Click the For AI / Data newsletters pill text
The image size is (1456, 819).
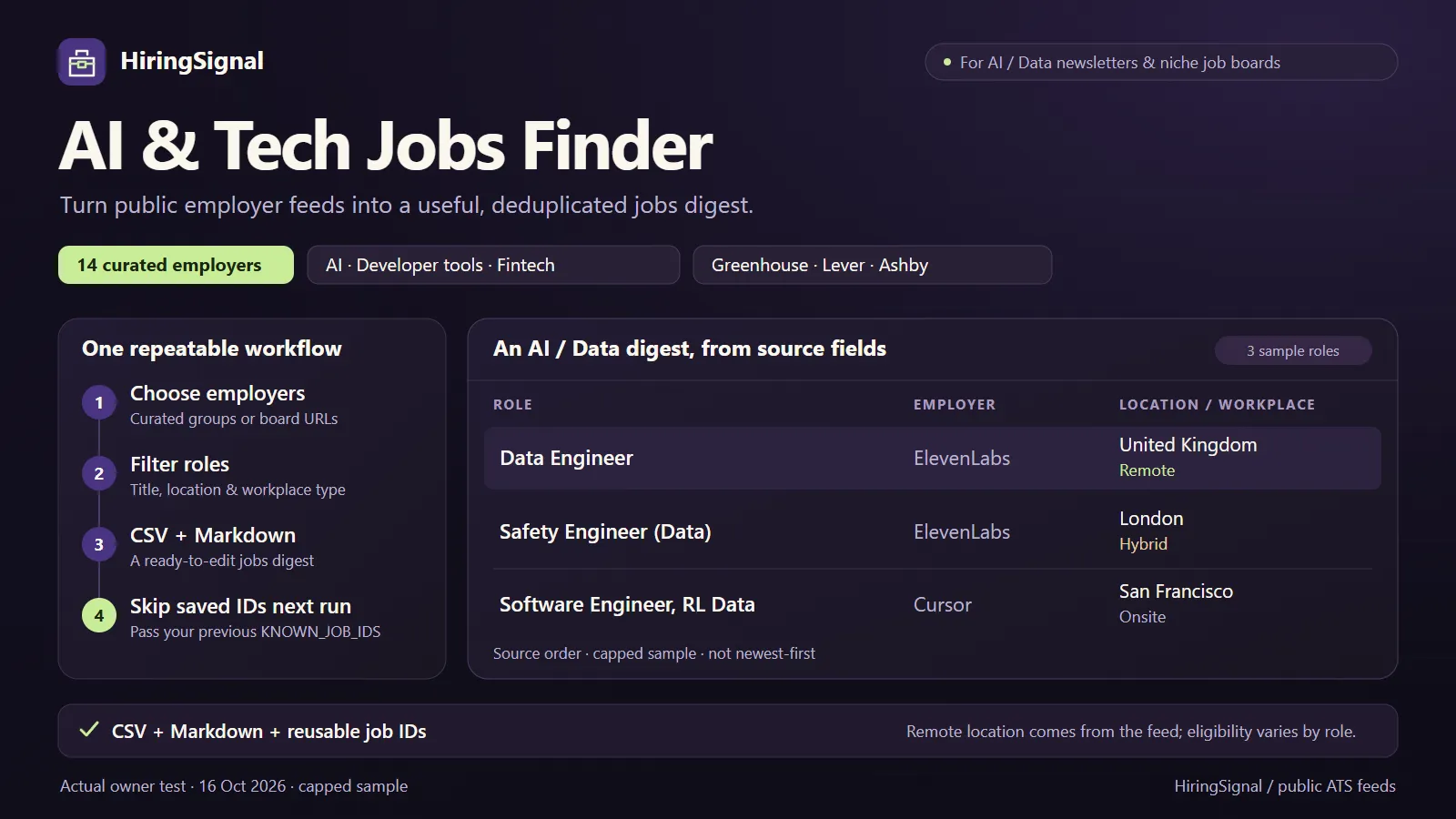(x=1120, y=63)
